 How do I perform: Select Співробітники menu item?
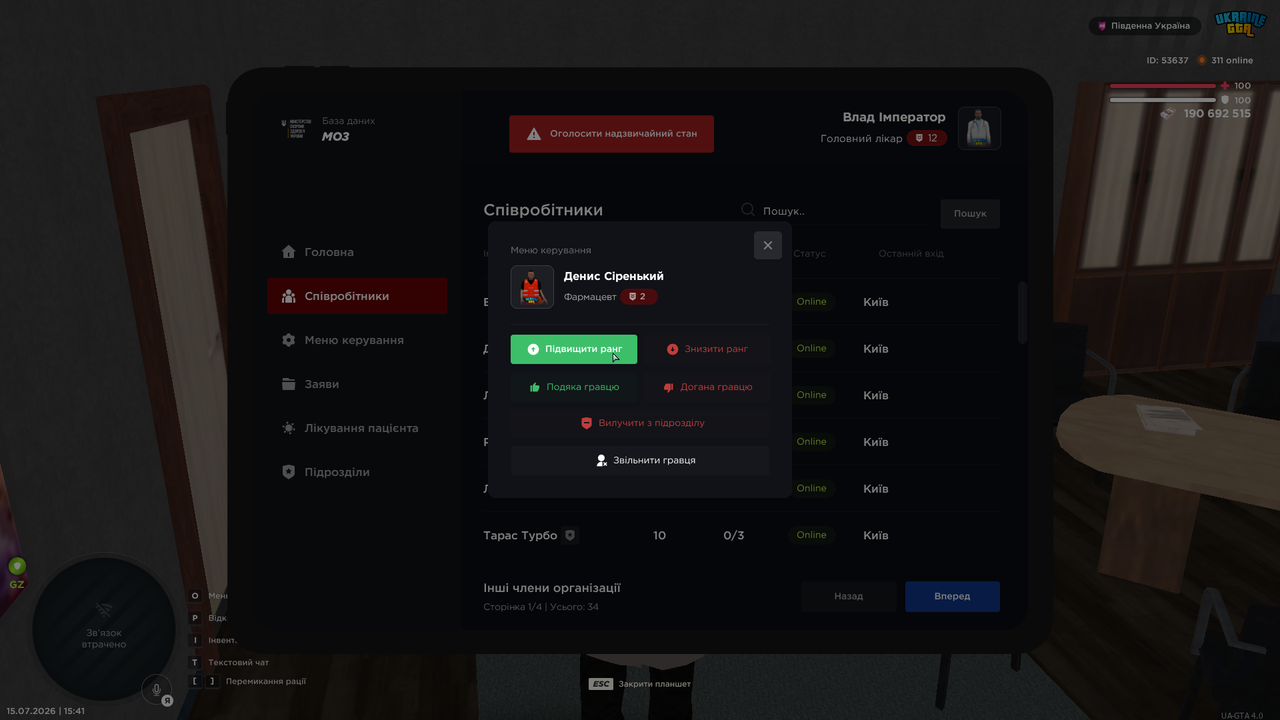coord(357,296)
